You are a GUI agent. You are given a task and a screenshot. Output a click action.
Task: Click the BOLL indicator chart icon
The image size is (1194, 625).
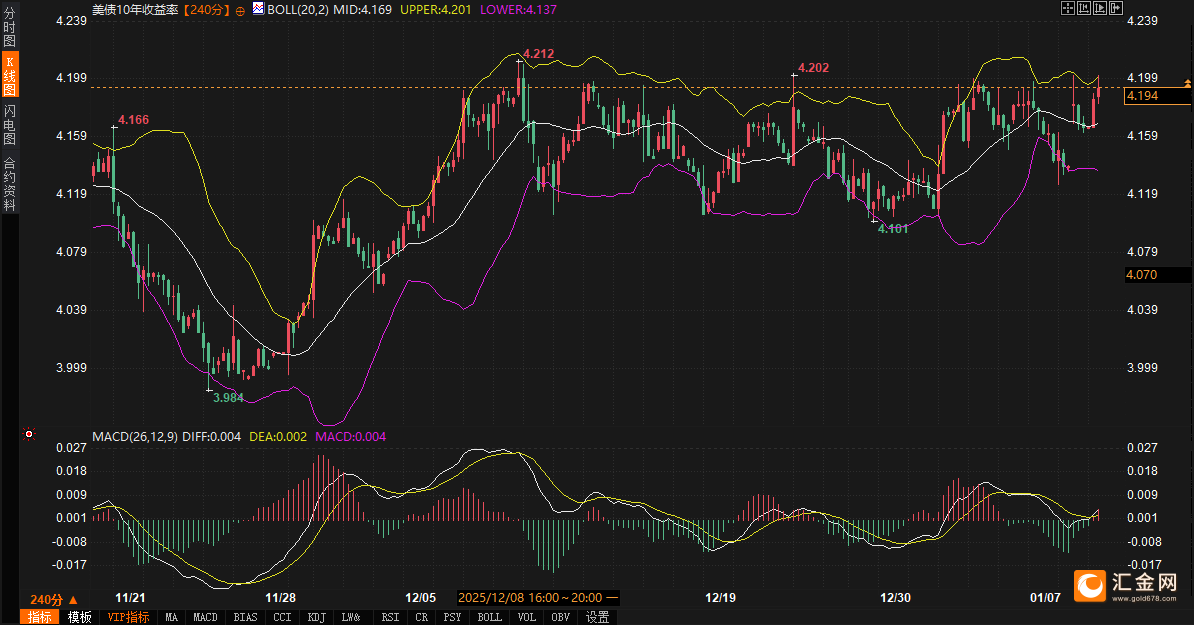pyautogui.click(x=258, y=8)
